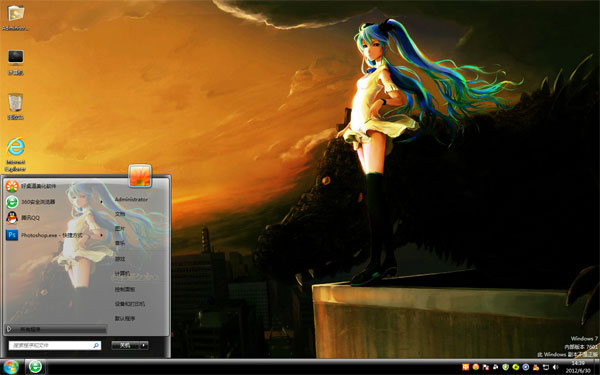The height and width of the screenshot is (375, 600).
Task: Expand jump list arrow for Photoshop.exe shortcut
Action: pos(101,235)
